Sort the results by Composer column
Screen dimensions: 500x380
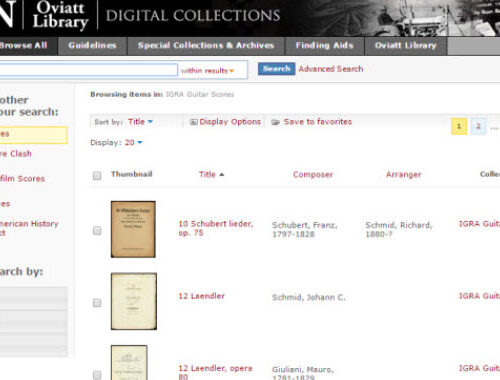pyautogui.click(x=313, y=174)
